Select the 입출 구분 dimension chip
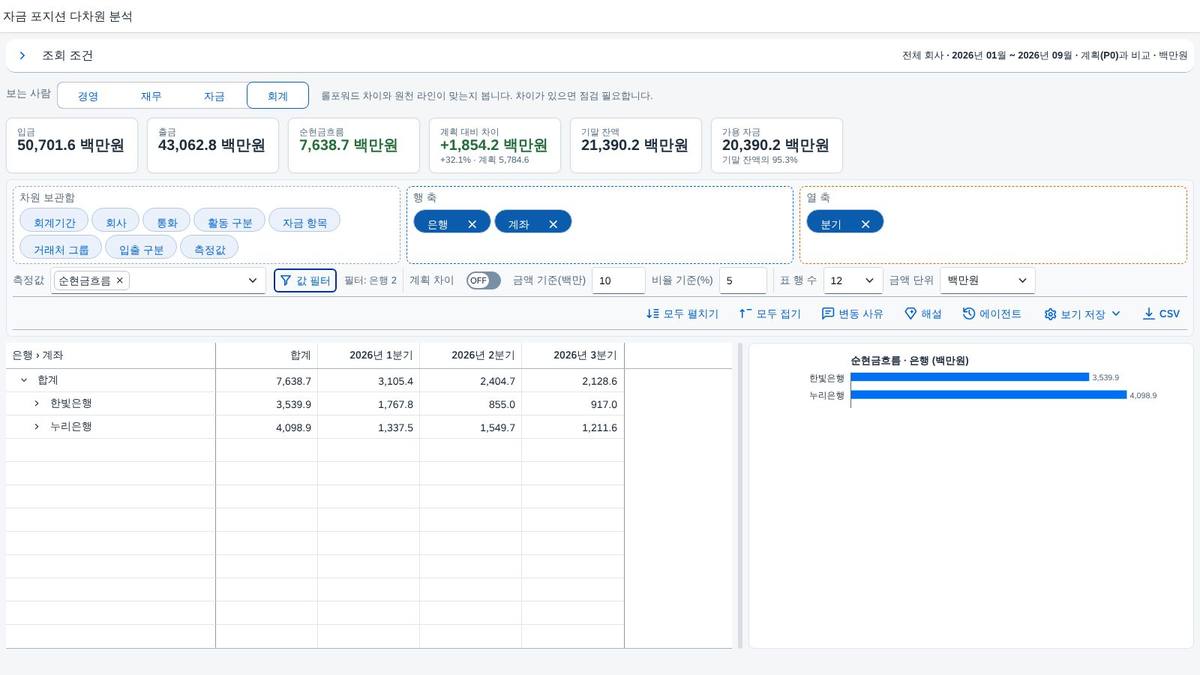Screen dimensions: 1200x675 coord(141,248)
